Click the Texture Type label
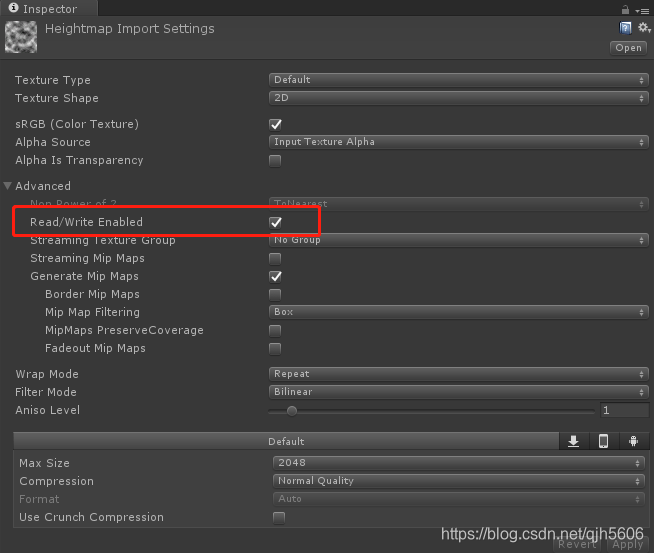654x553 pixels. point(53,80)
